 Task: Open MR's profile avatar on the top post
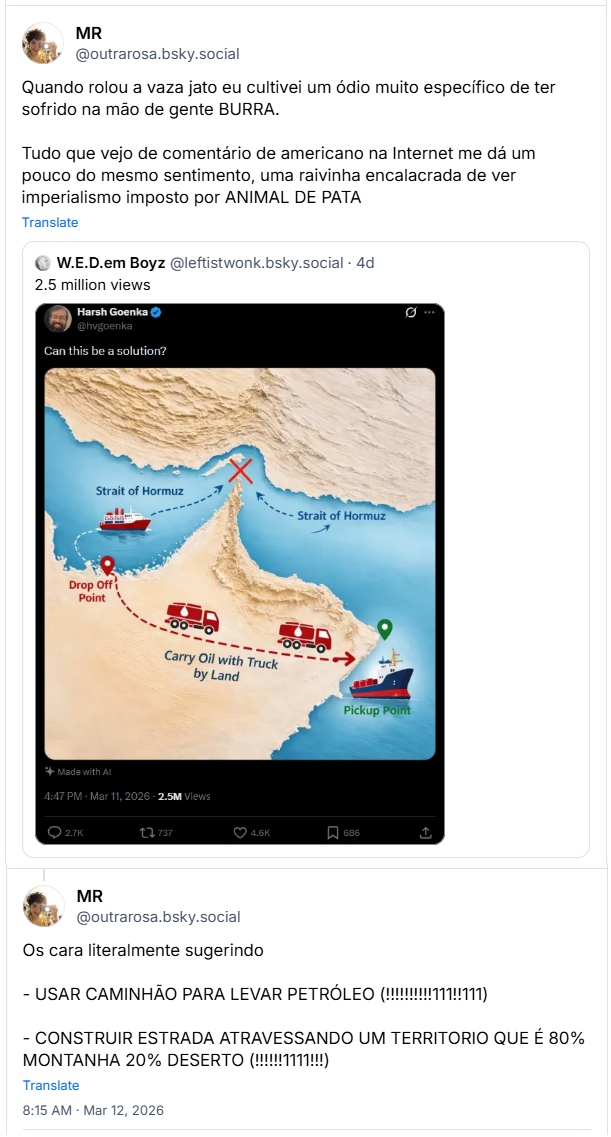click(x=43, y=43)
